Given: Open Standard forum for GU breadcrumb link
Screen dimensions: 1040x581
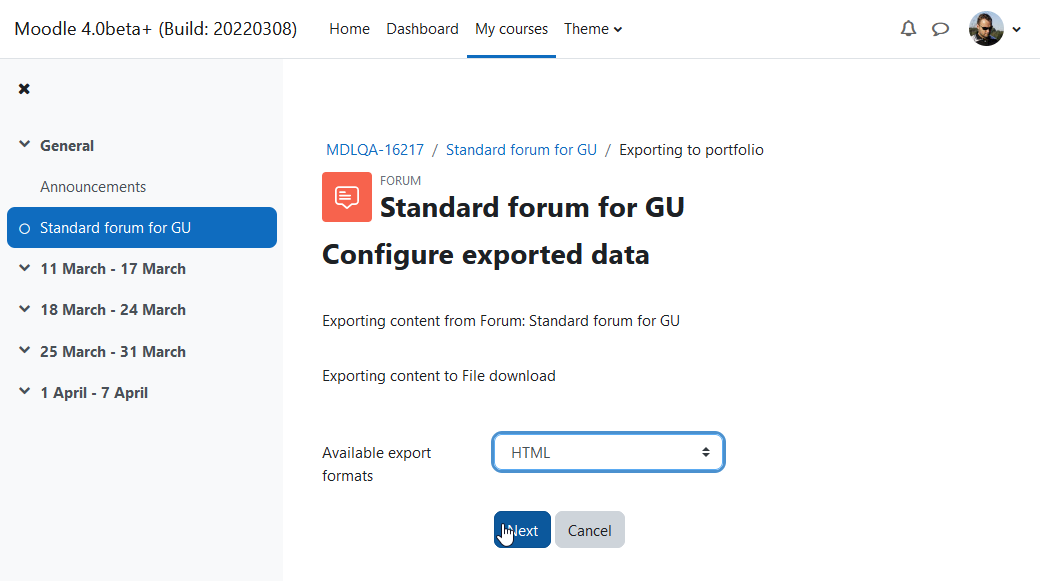Looking at the screenshot, I should coord(521,150).
